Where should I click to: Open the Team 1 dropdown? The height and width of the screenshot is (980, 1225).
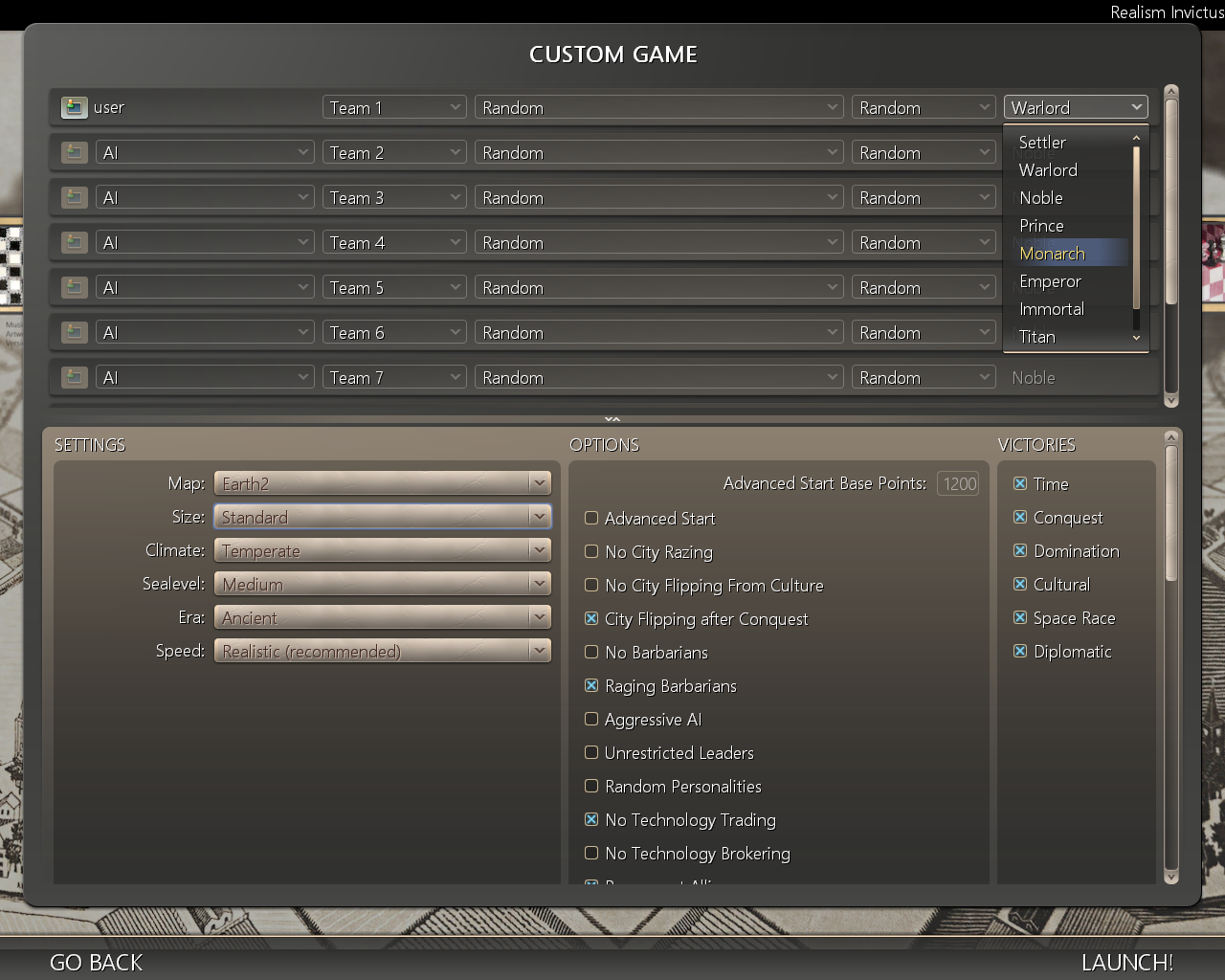click(394, 108)
